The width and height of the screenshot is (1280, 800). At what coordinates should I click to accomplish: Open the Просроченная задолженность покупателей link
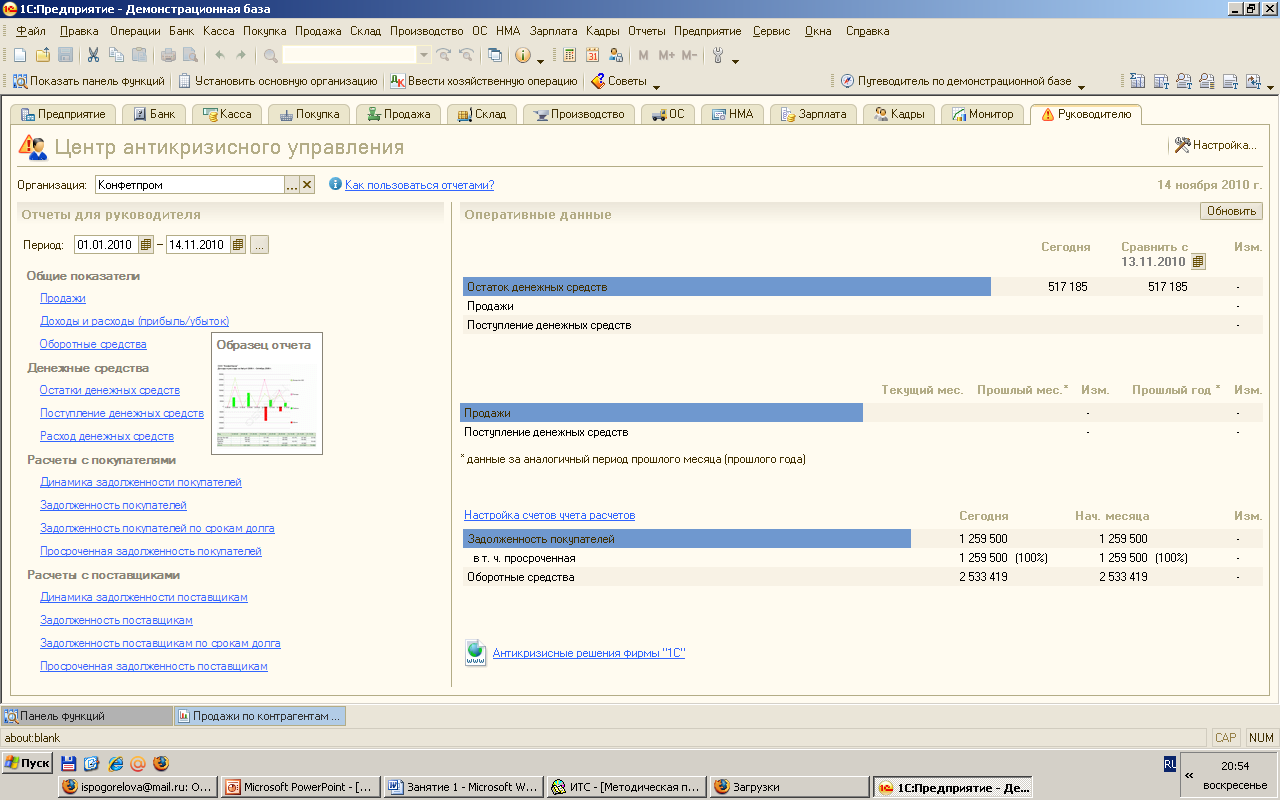coord(151,551)
